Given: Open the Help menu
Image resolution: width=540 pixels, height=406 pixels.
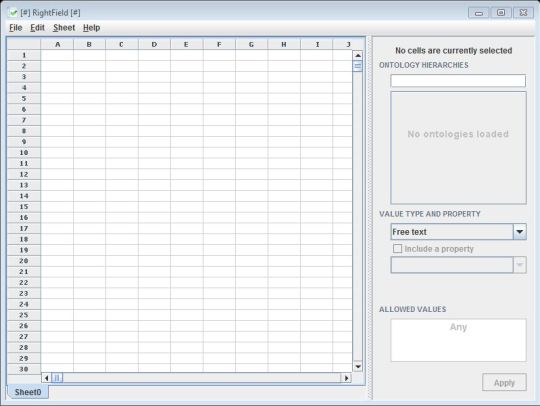Looking at the screenshot, I should (x=92, y=28).
